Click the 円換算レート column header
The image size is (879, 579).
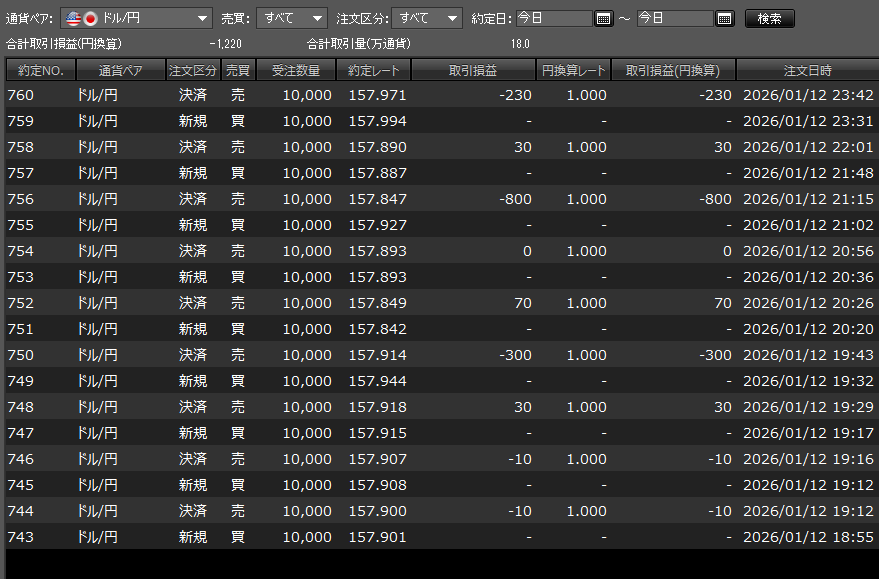pos(573,71)
